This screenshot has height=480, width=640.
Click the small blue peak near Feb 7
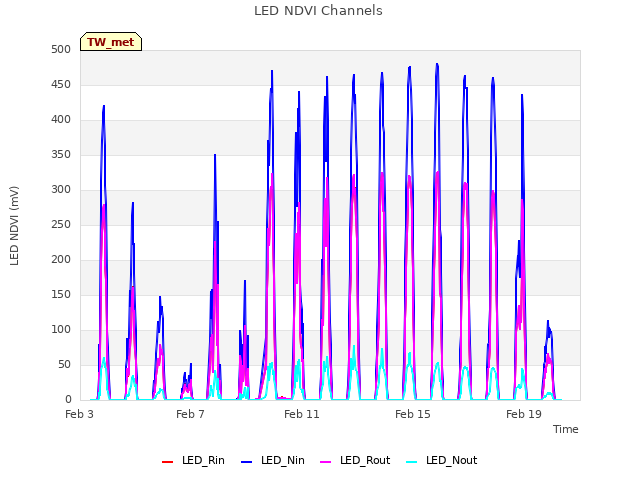pyautogui.click(x=191, y=364)
